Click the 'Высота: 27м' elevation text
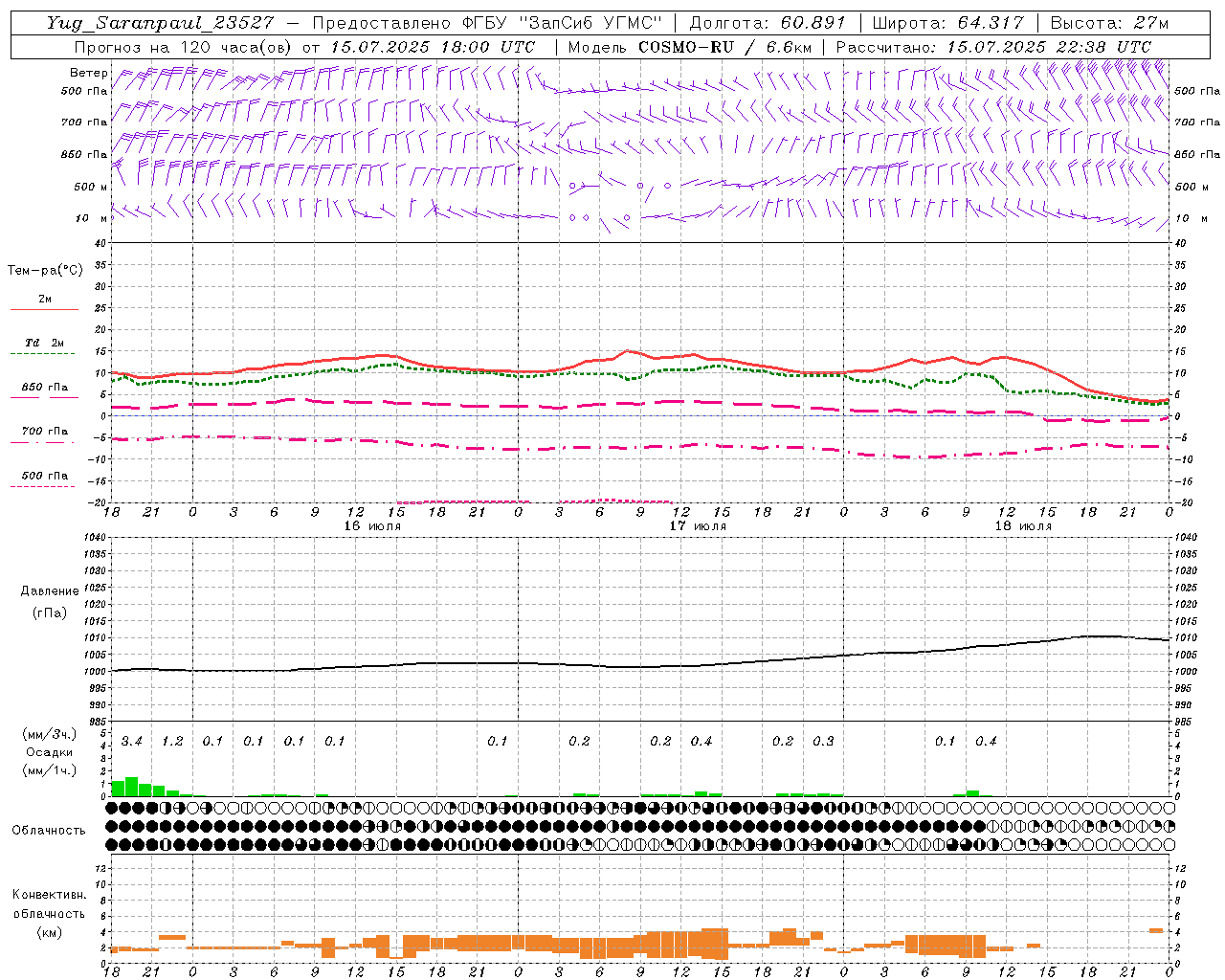 coord(1109,23)
